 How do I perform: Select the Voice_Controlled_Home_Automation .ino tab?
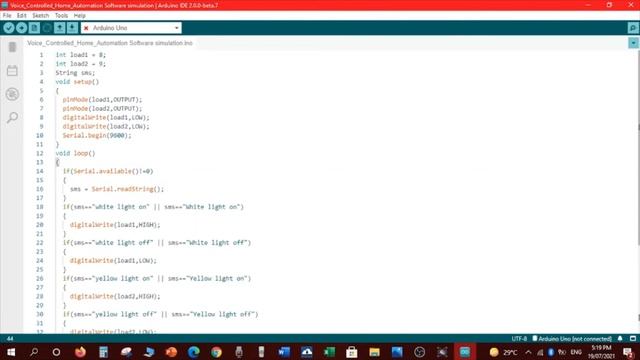click(110, 43)
